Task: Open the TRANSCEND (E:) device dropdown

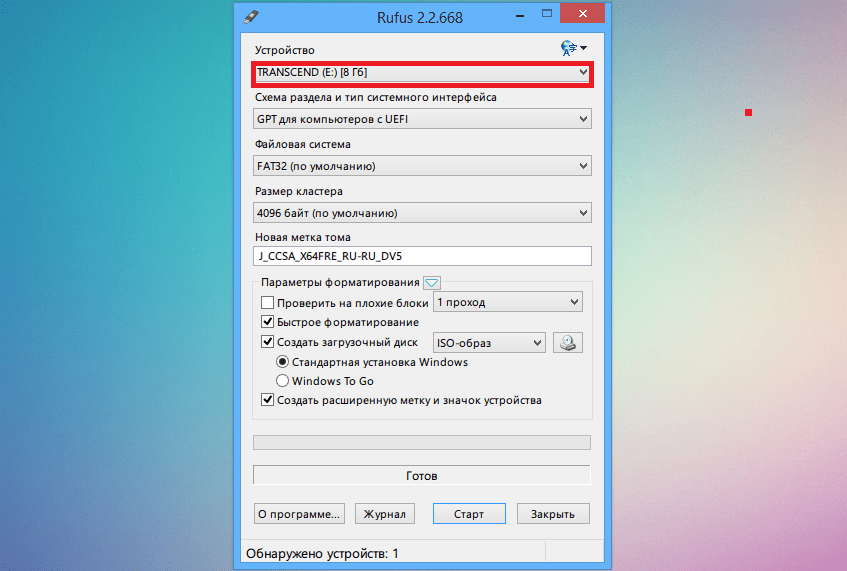Action: coord(422,72)
